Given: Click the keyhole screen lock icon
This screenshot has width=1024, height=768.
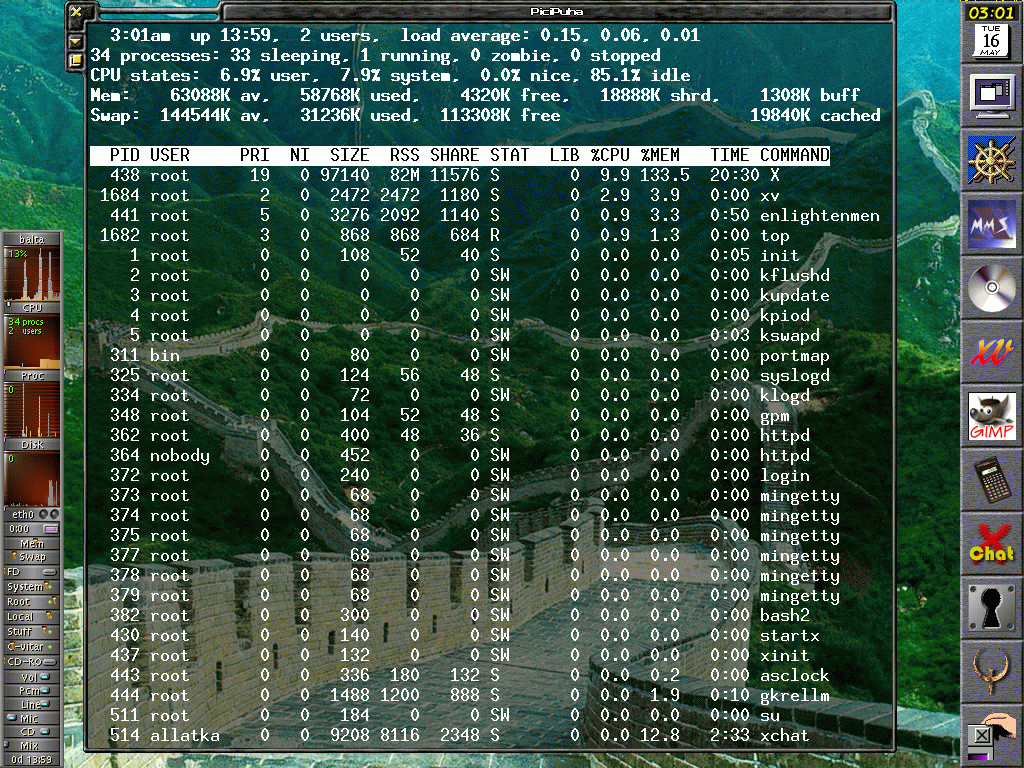Looking at the screenshot, I should (x=991, y=608).
